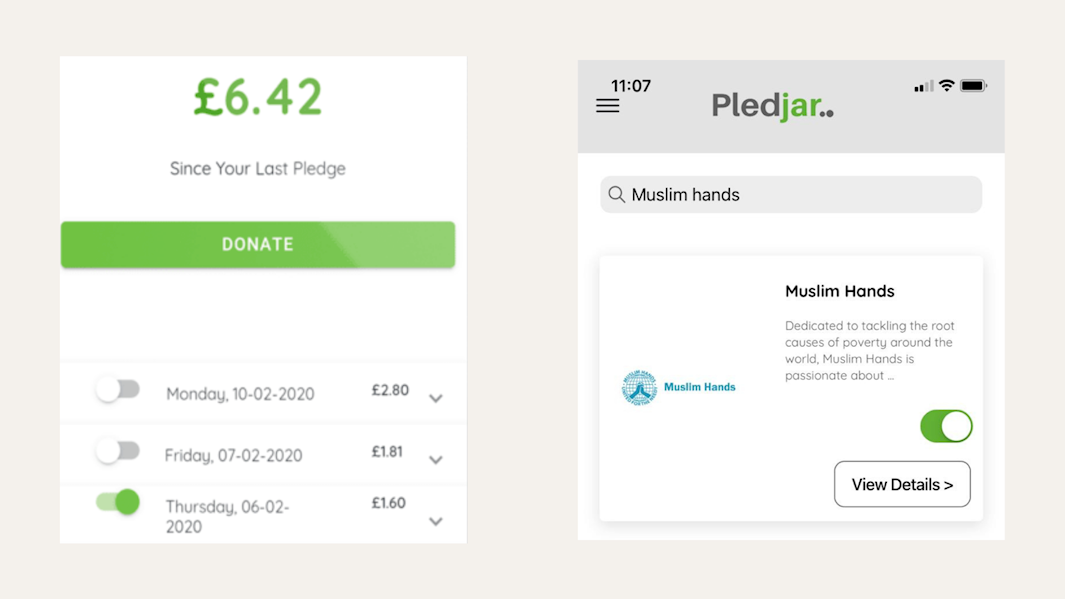The width and height of the screenshot is (1065, 599).
Task: Select the Monday, 10-02-2020 row label
Action: [240, 394]
